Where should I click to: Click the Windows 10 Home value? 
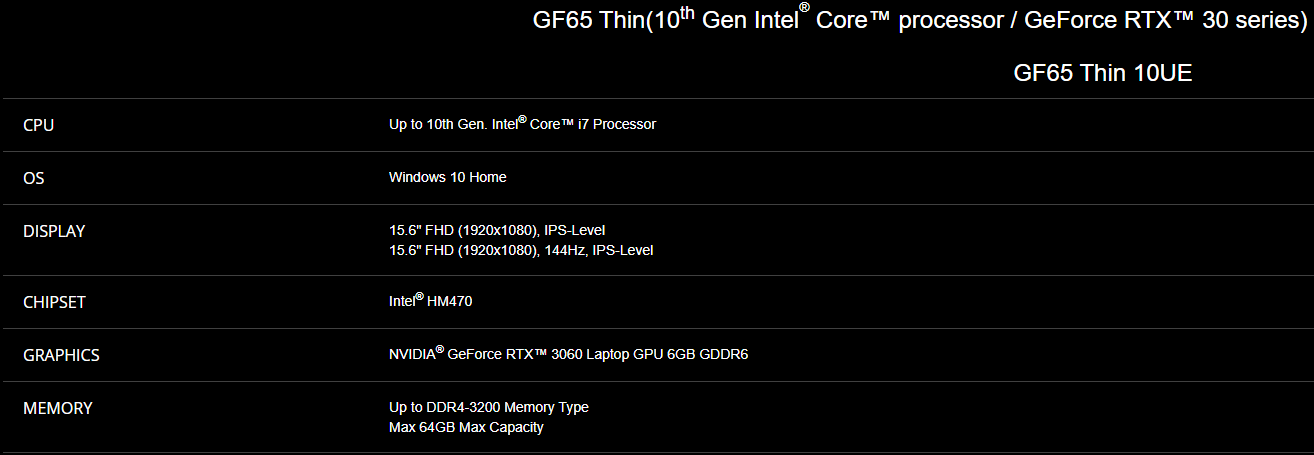447,177
